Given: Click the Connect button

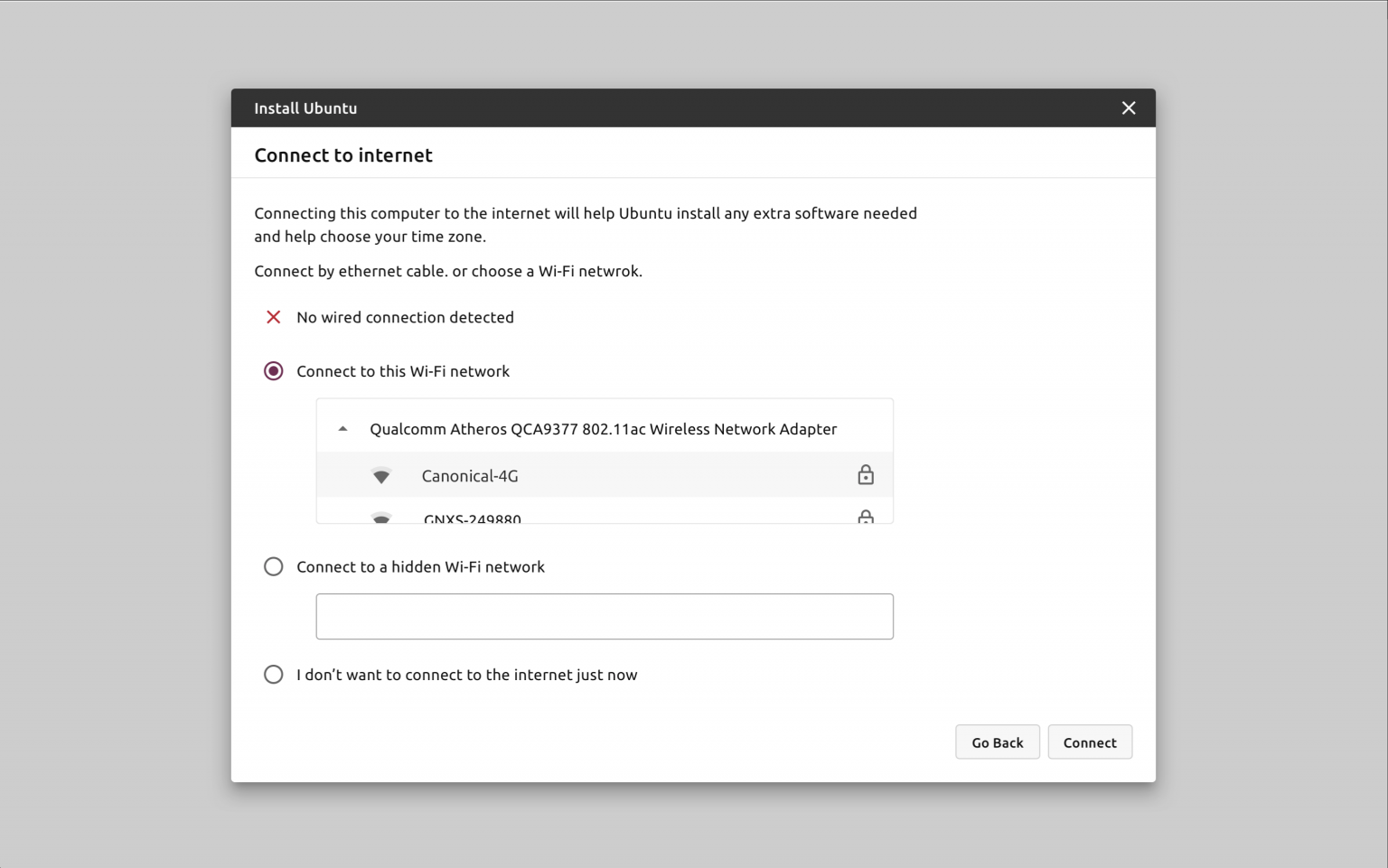Looking at the screenshot, I should pyautogui.click(x=1090, y=742).
